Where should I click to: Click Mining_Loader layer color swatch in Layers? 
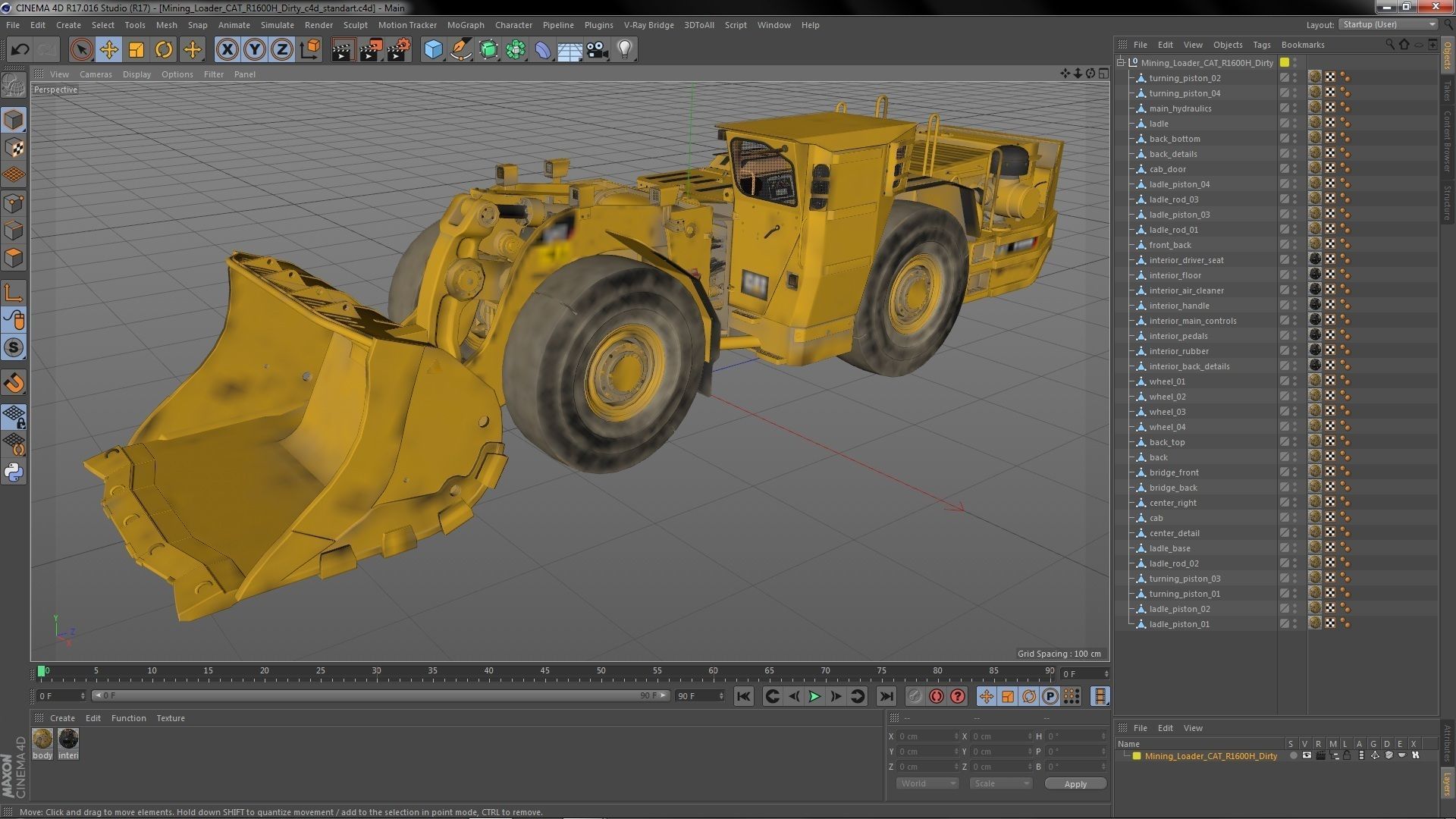[x=1136, y=756]
